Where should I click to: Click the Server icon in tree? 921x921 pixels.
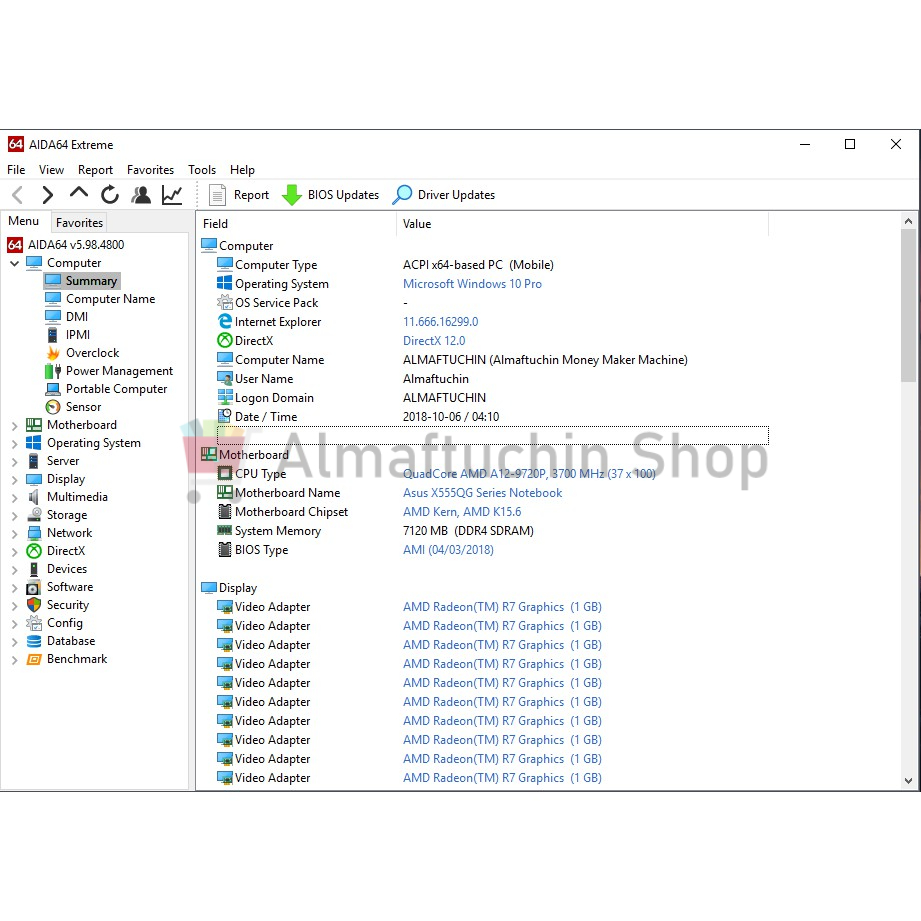click(x=34, y=461)
